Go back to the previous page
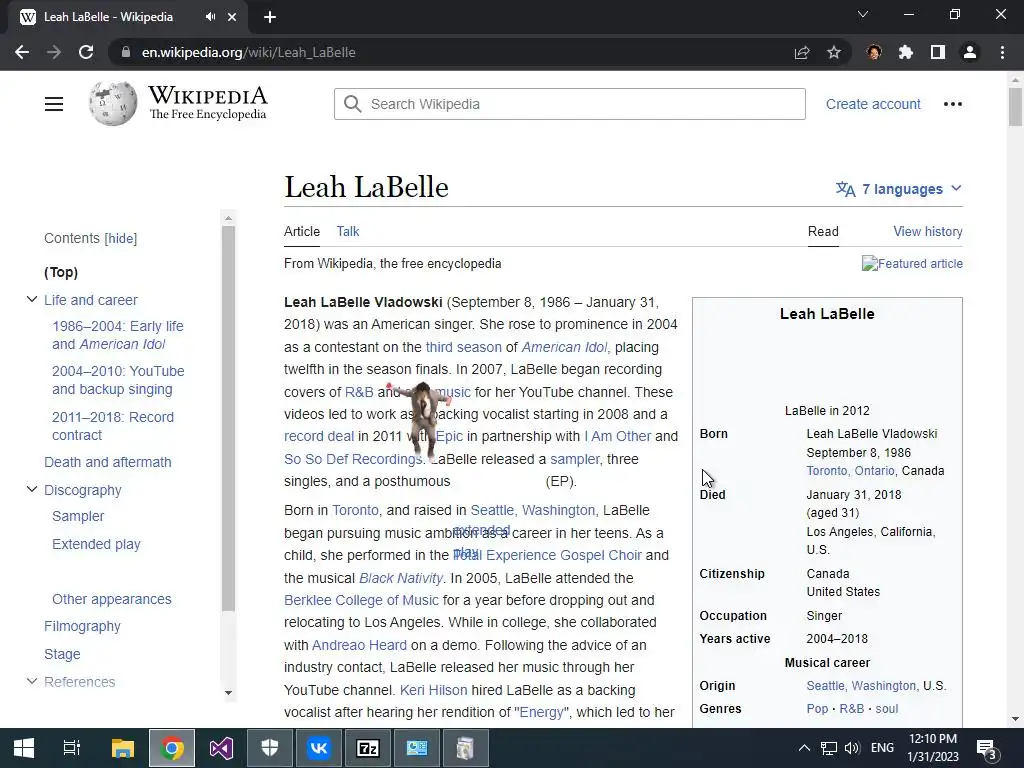1024x768 pixels. point(22,52)
